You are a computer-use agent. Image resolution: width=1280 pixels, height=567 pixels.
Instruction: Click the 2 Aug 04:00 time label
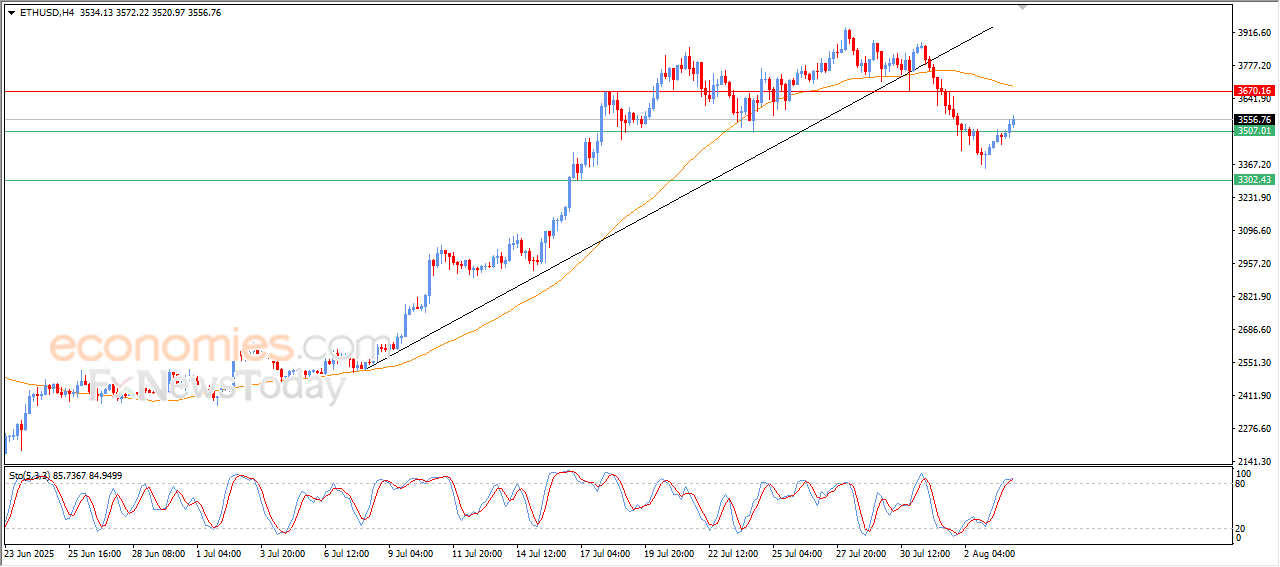[x=989, y=553]
